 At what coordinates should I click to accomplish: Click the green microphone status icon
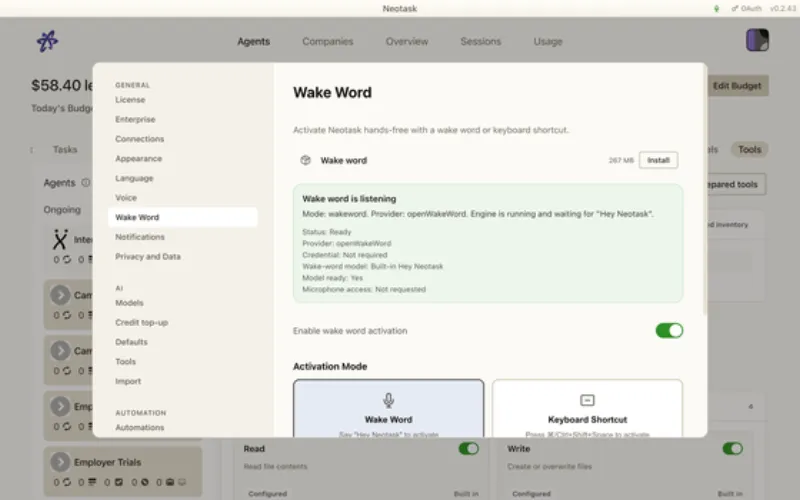(x=716, y=9)
